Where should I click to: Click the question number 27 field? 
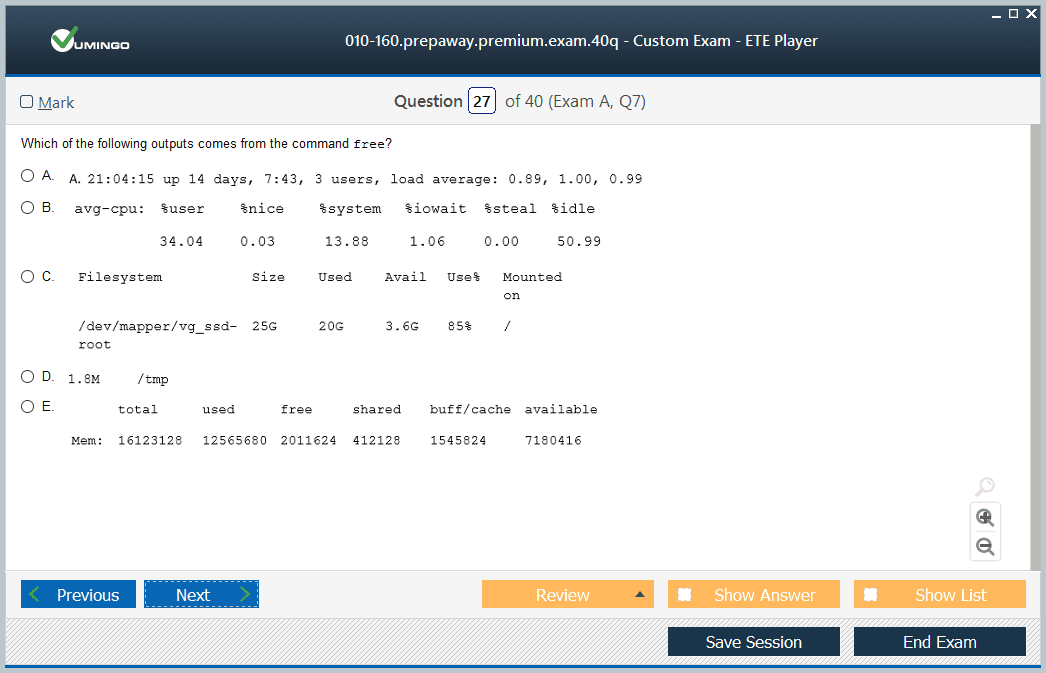[482, 102]
